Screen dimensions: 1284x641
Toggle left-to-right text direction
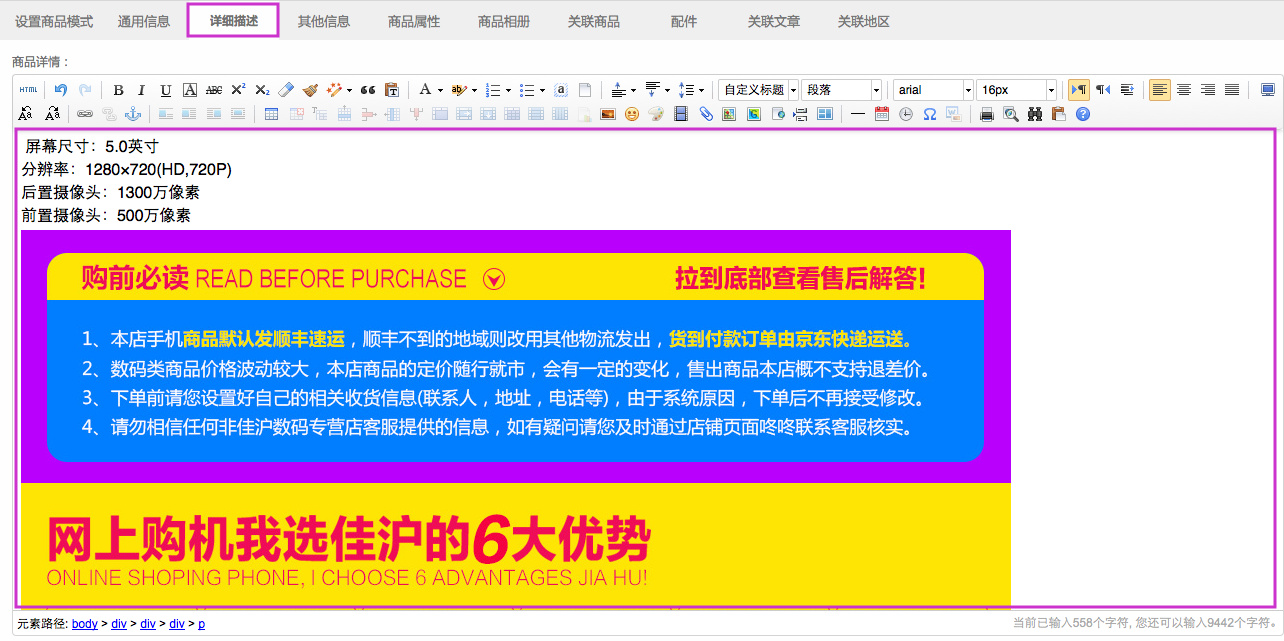point(1079,90)
